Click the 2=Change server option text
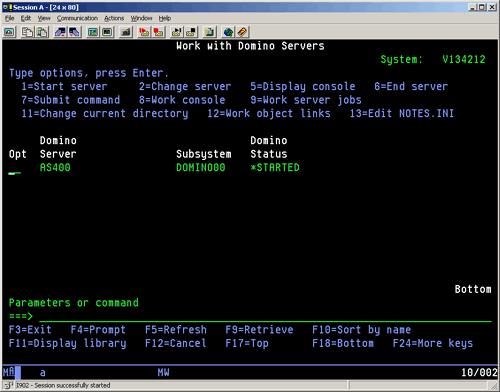Image resolution: width=500 pixels, height=392 pixels. coord(185,87)
